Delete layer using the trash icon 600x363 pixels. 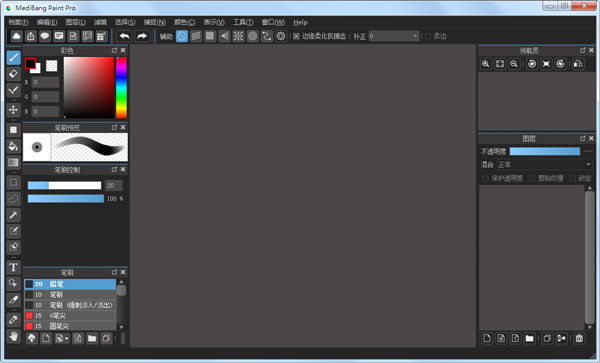click(x=579, y=338)
